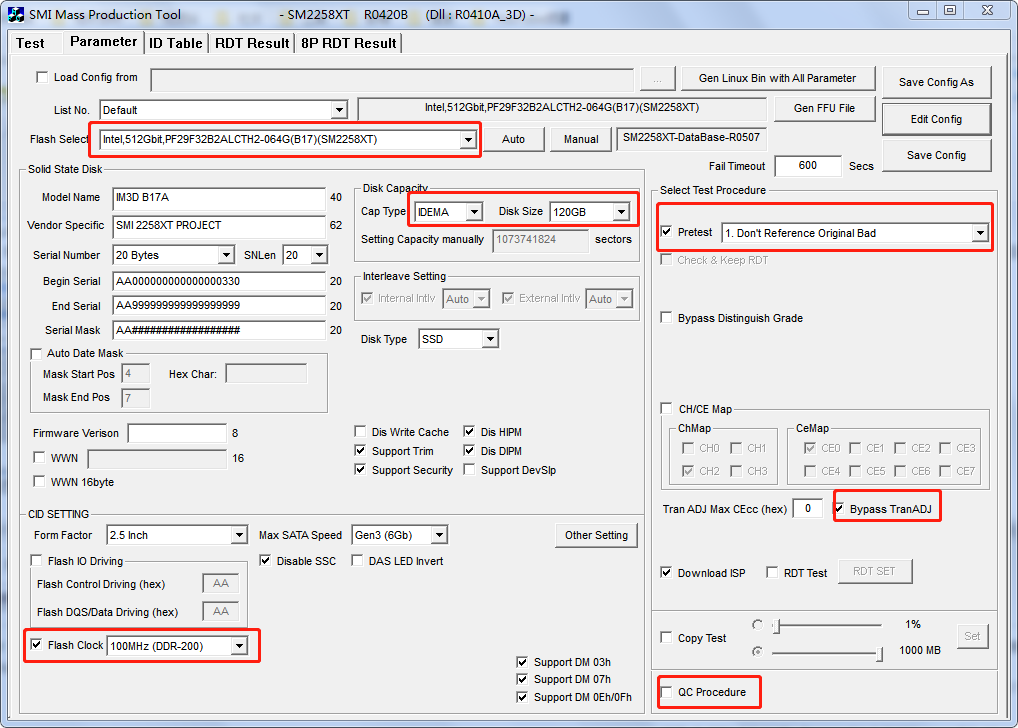
Task: Uncheck Dis HIPM checkbox
Action: 469,432
